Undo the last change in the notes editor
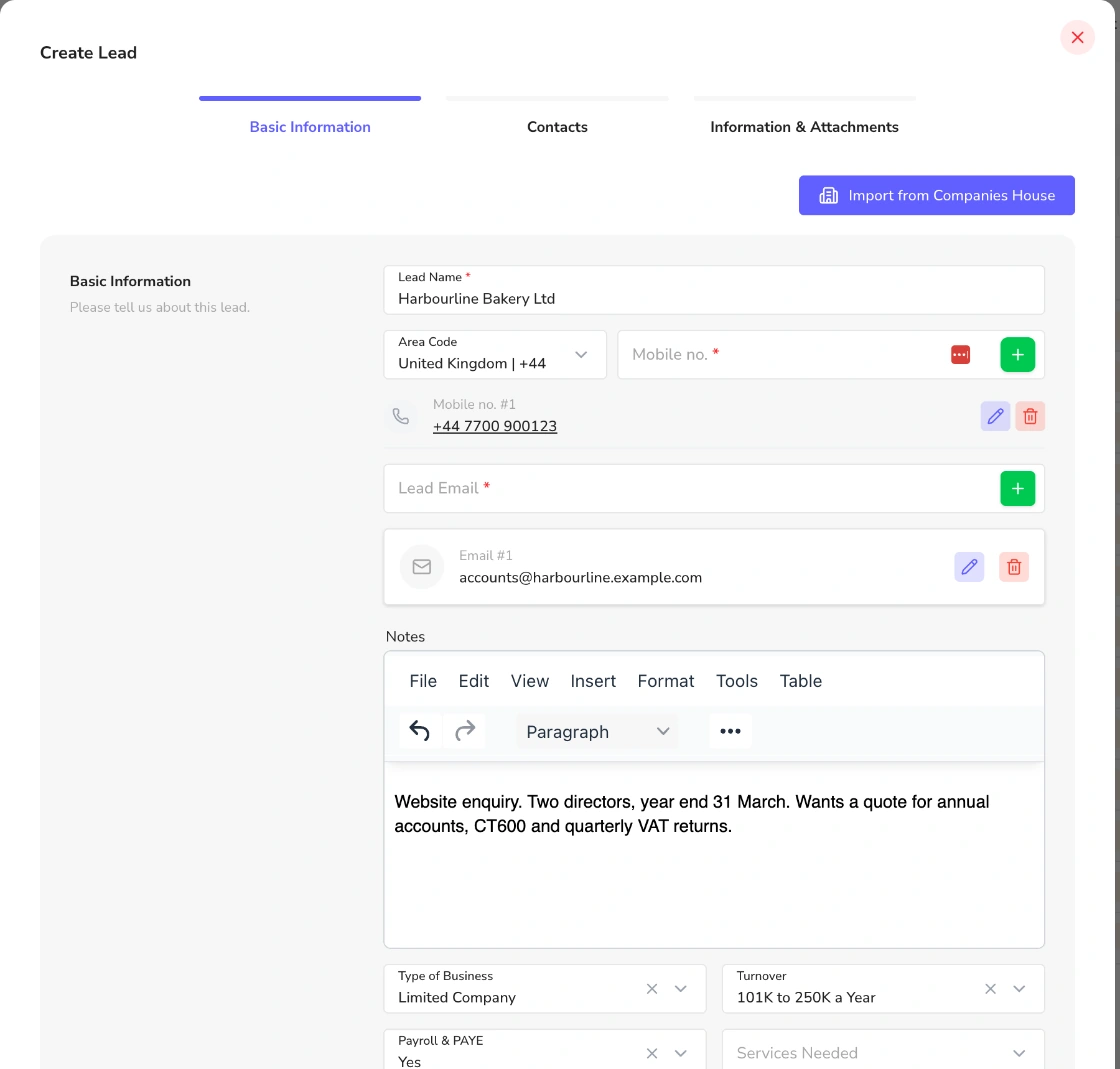The image size is (1120, 1069). [x=419, y=731]
